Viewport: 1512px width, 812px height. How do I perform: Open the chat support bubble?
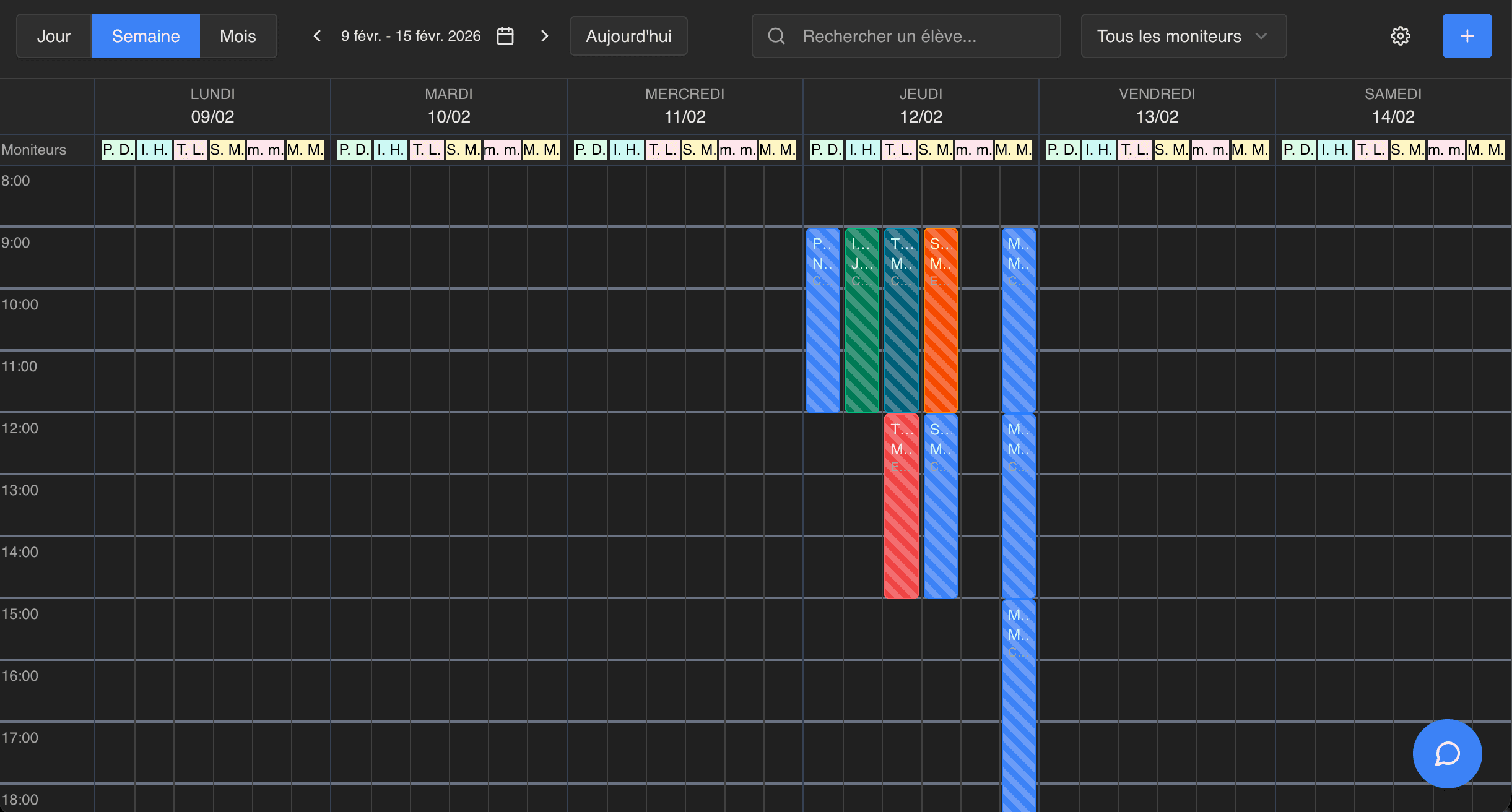pyautogui.click(x=1446, y=754)
